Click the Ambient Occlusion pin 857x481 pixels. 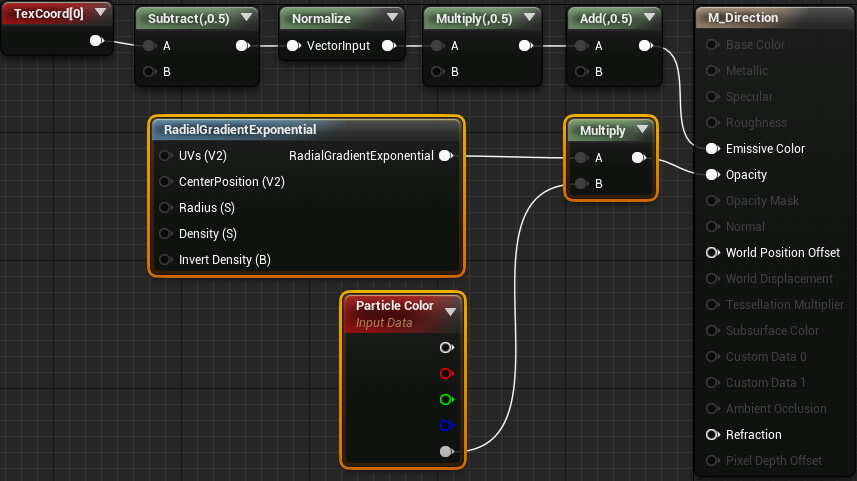(x=712, y=408)
